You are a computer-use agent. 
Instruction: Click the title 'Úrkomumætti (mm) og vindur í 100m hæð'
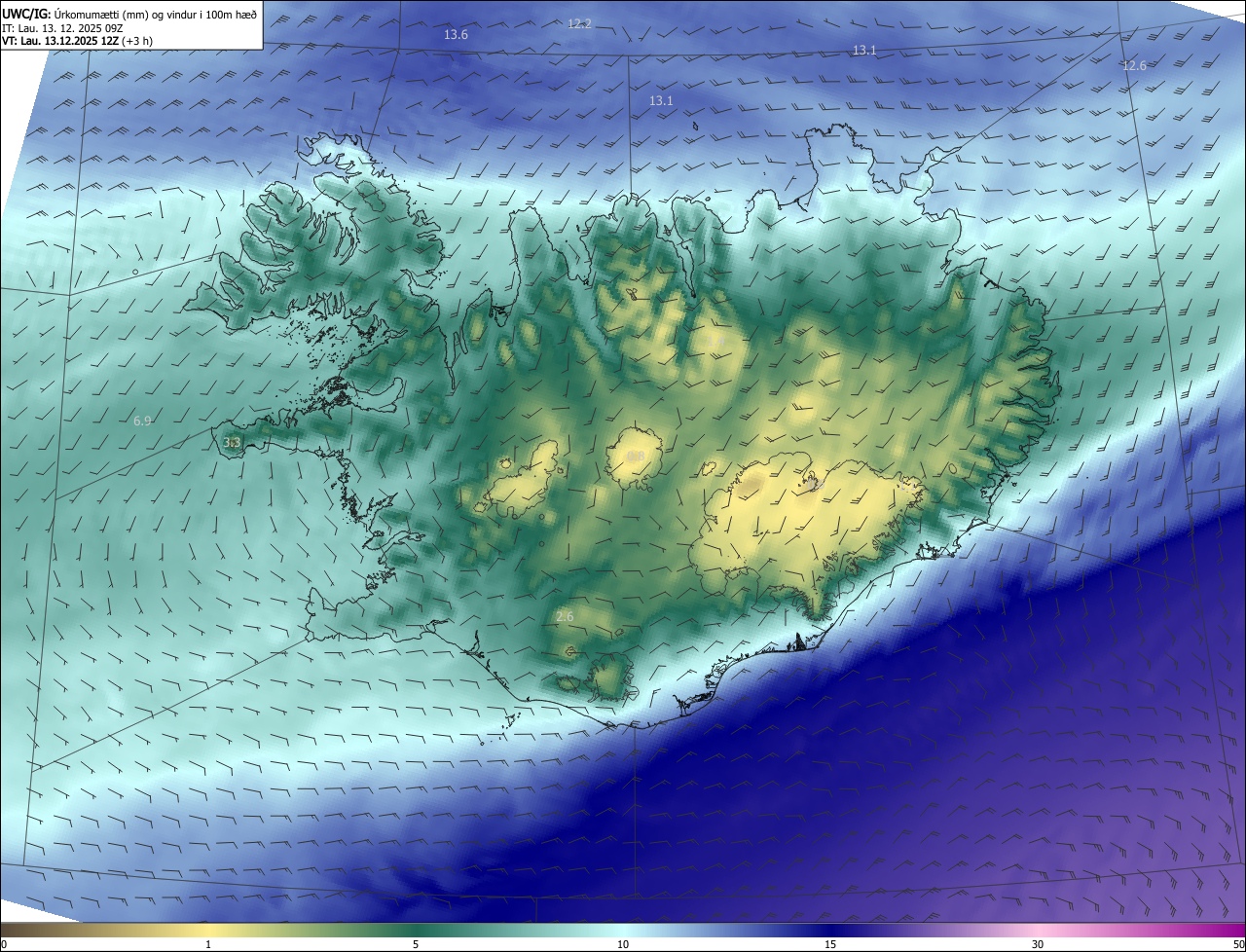tap(155, 14)
